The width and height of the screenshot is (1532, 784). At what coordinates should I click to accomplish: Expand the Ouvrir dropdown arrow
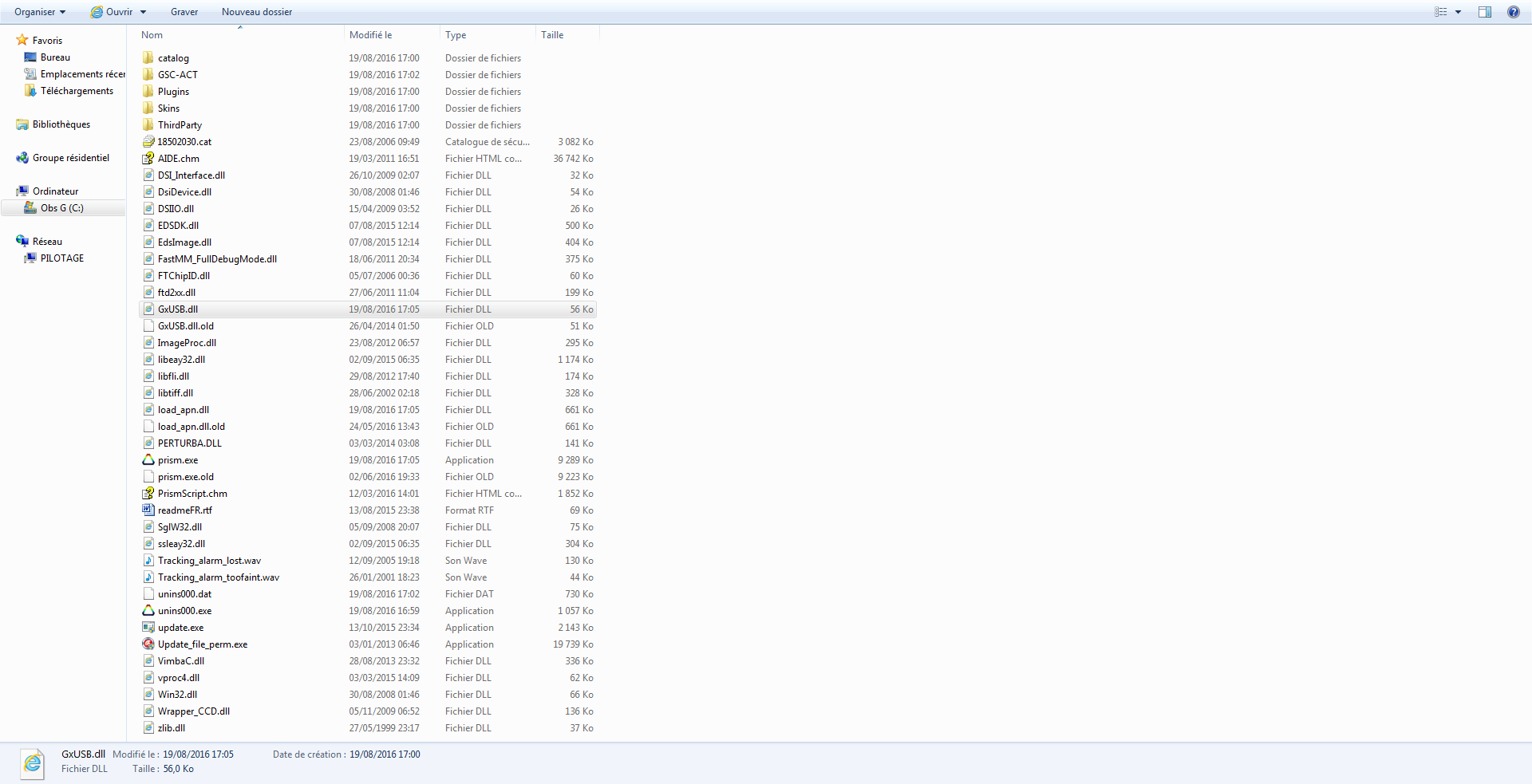coord(144,12)
